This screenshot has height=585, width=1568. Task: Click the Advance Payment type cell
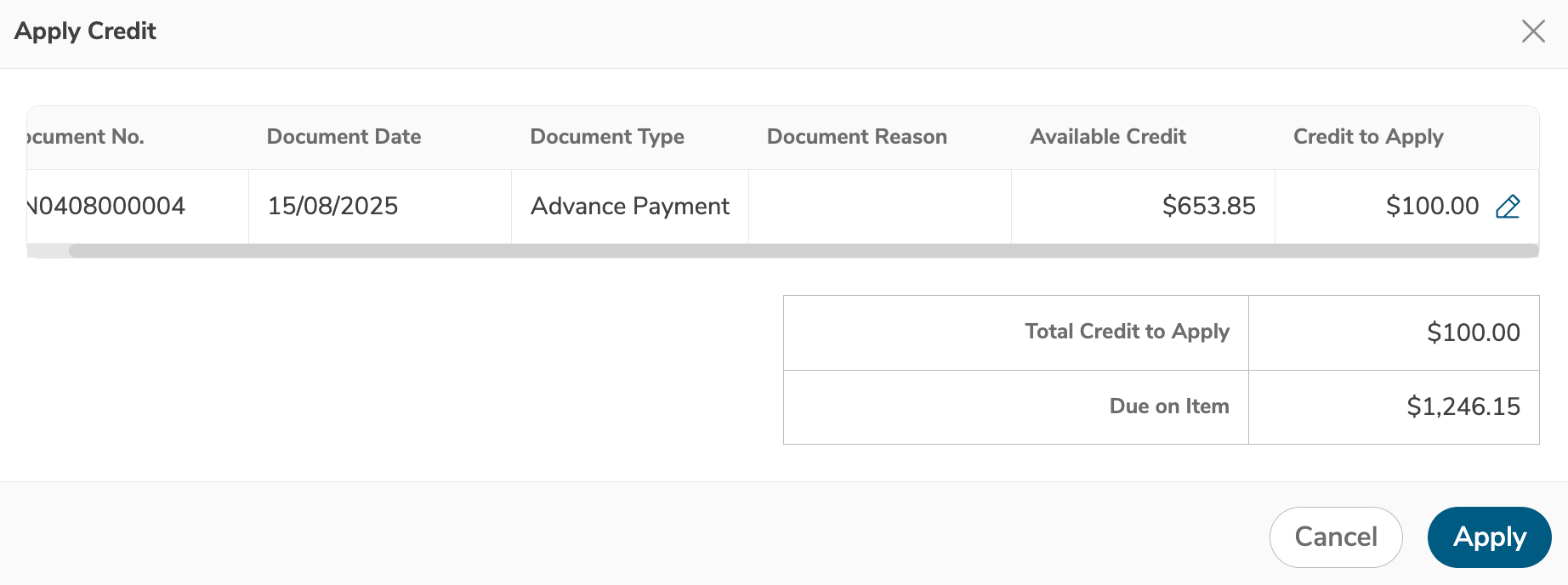(629, 207)
